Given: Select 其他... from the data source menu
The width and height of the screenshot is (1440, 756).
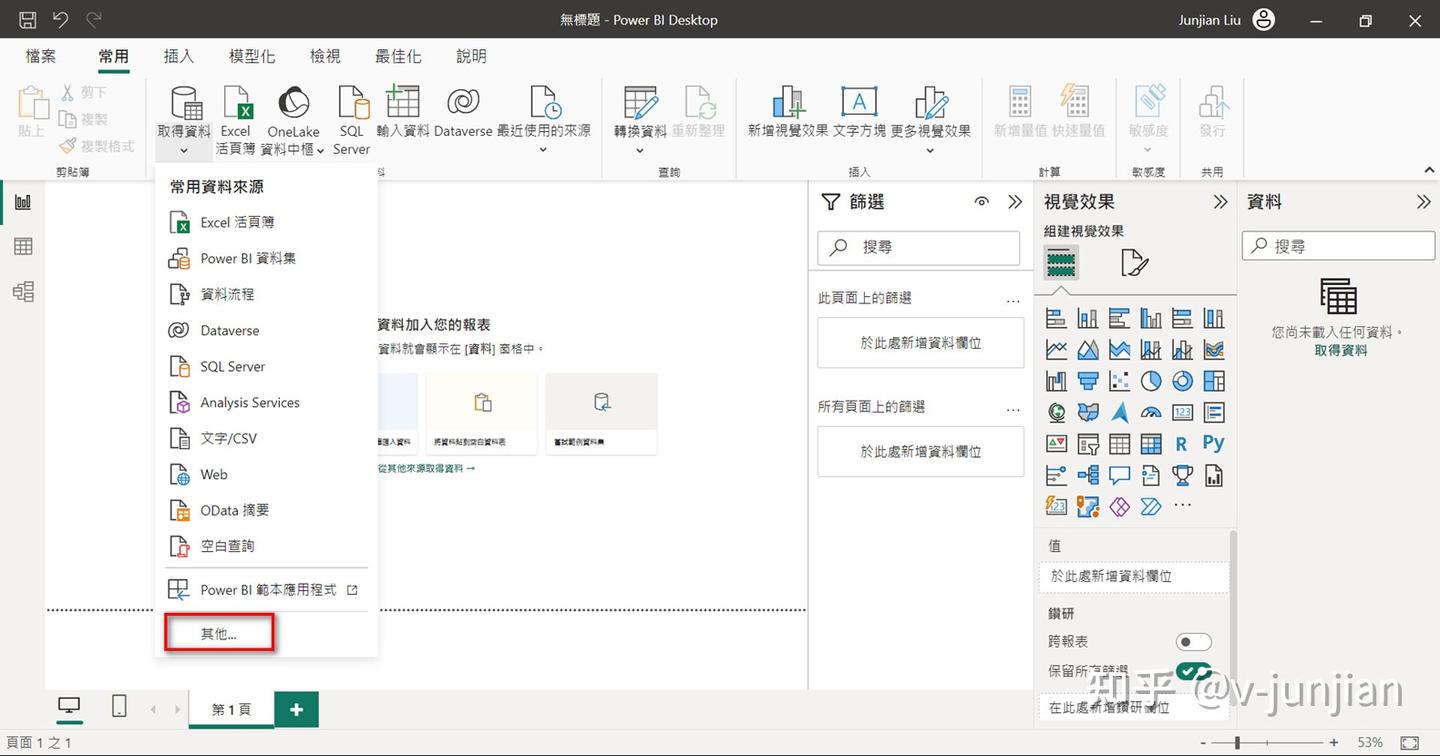Looking at the screenshot, I should (218, 633).
